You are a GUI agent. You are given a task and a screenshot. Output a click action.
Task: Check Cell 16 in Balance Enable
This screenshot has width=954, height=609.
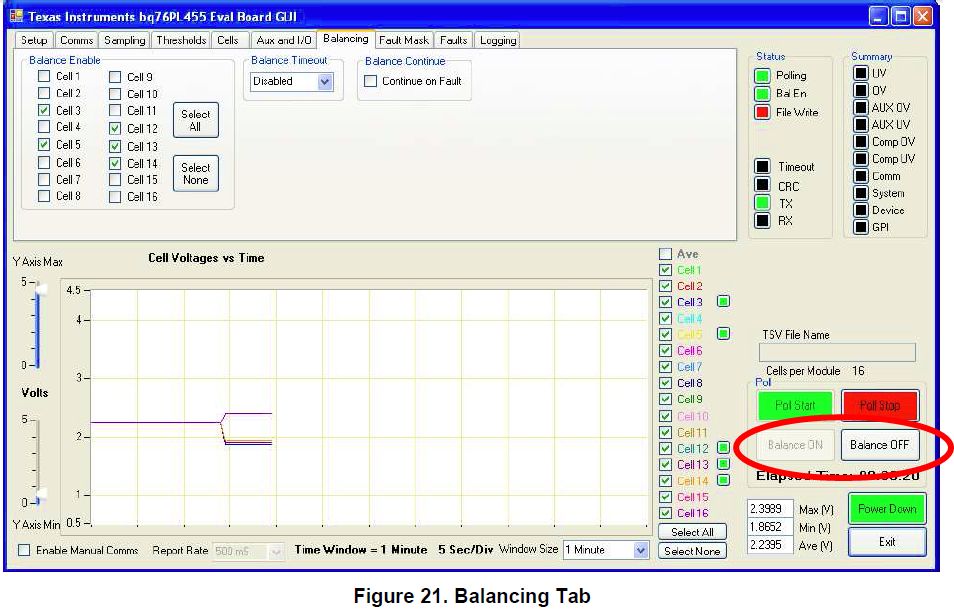click(x=115, y=197)
